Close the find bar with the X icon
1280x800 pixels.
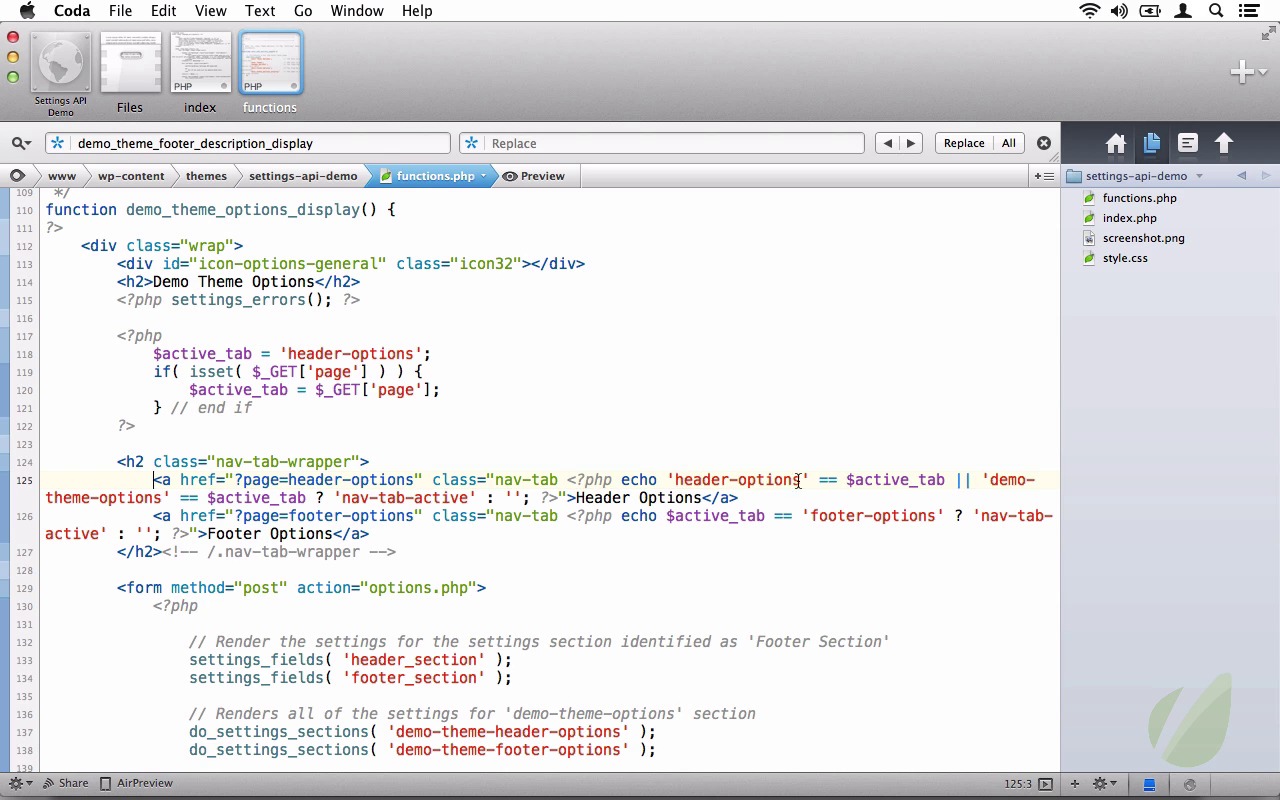(1044, 143)
